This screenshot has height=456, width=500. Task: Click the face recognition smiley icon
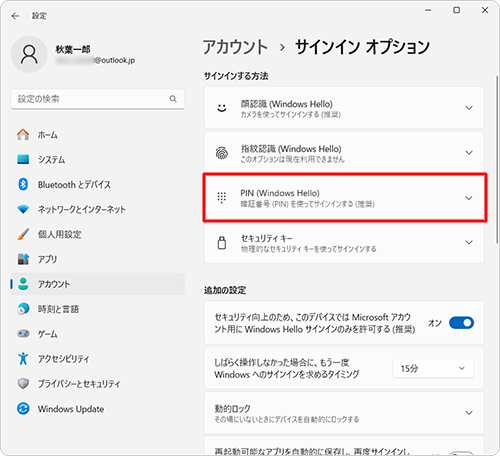tap(222, 108)
